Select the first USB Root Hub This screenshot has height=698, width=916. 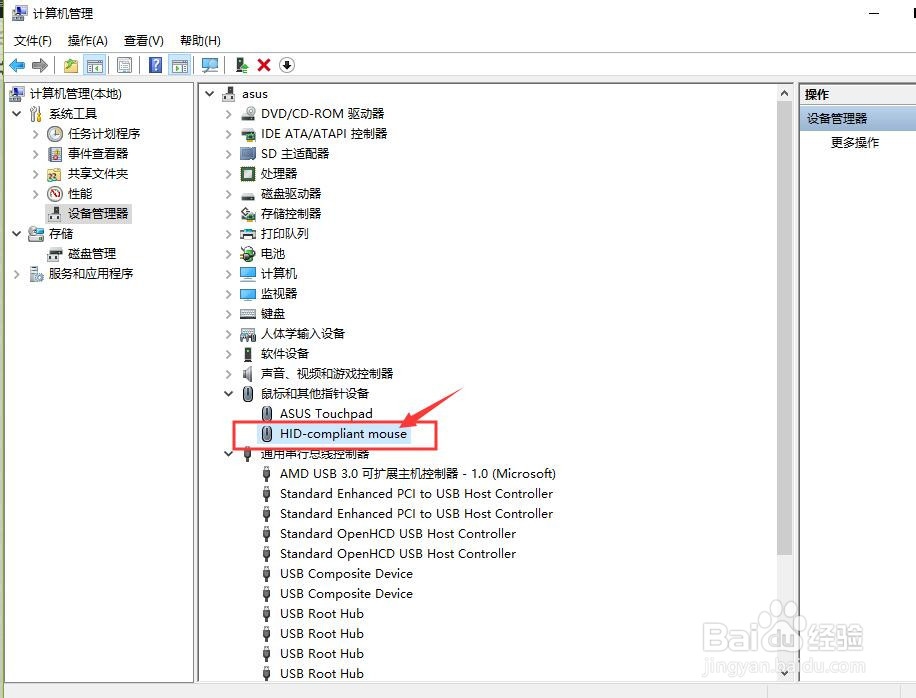coord(321,614)
